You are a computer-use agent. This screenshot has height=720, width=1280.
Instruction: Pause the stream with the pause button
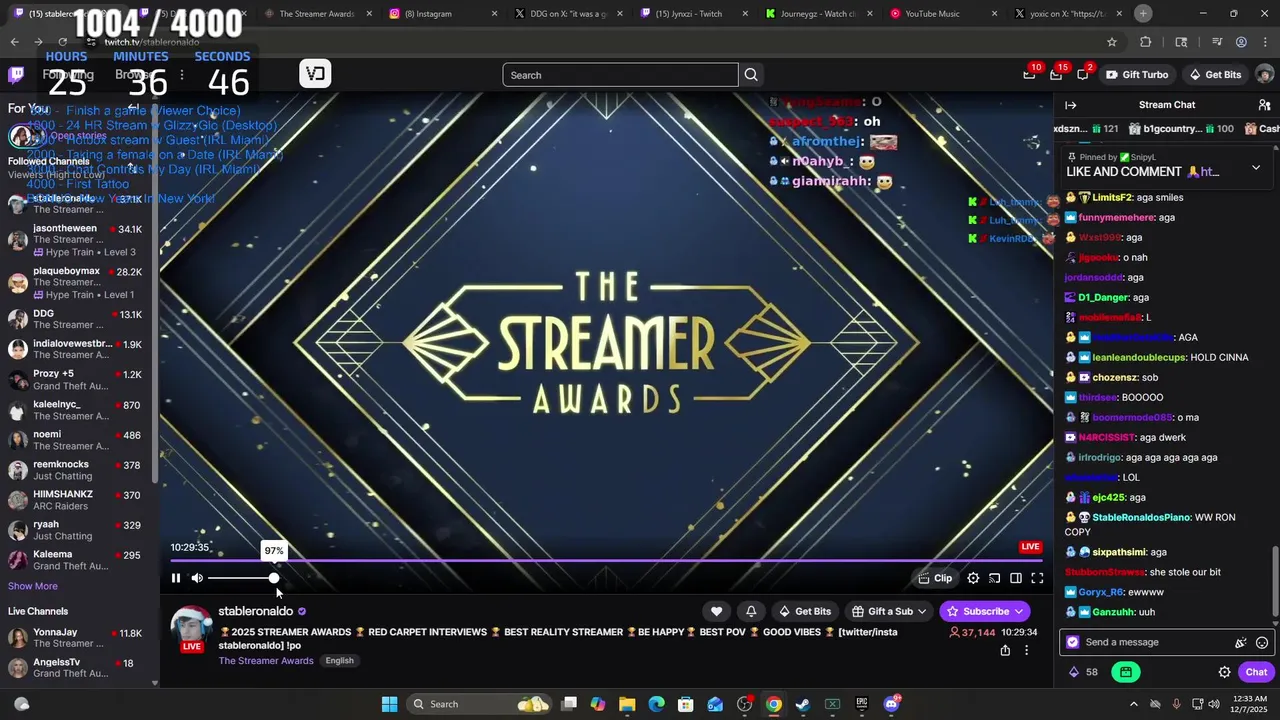176,578
